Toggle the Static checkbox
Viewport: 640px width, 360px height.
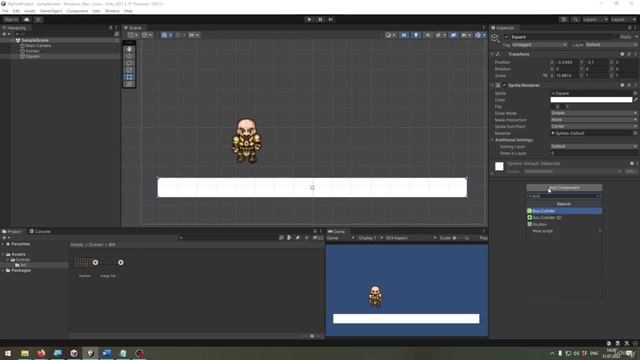pyautogui.click(x=617, y=37)
